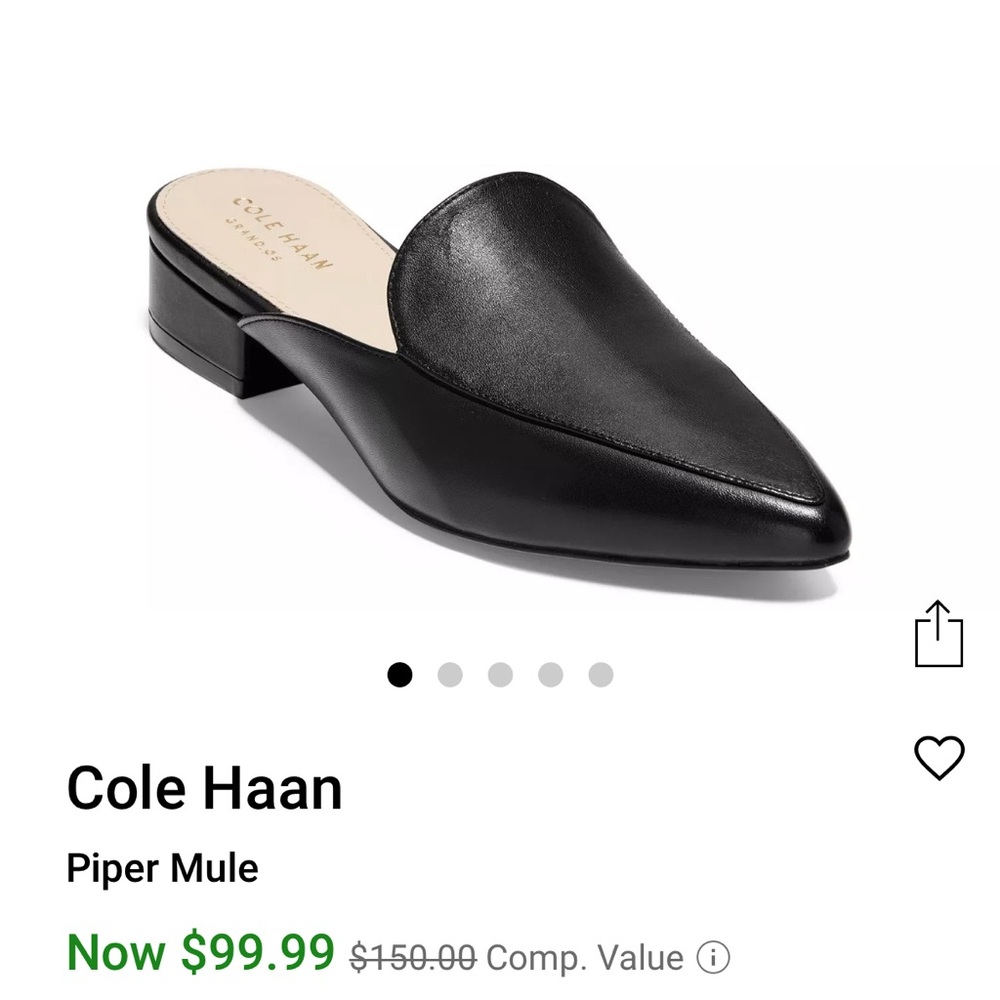Open the Cole Haan brand page
Viewport: 1000px width, 1000px height.
[203, 789]
